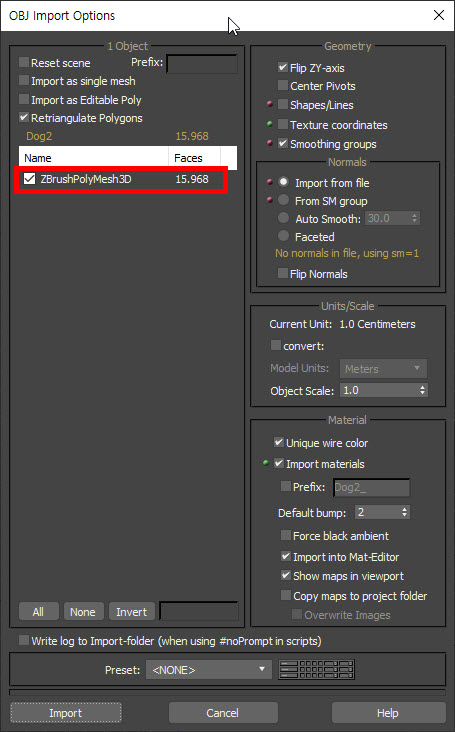This screenshot has width=455, height=732.
Task: Click the Cancel button
Action: tap(223, 712)
